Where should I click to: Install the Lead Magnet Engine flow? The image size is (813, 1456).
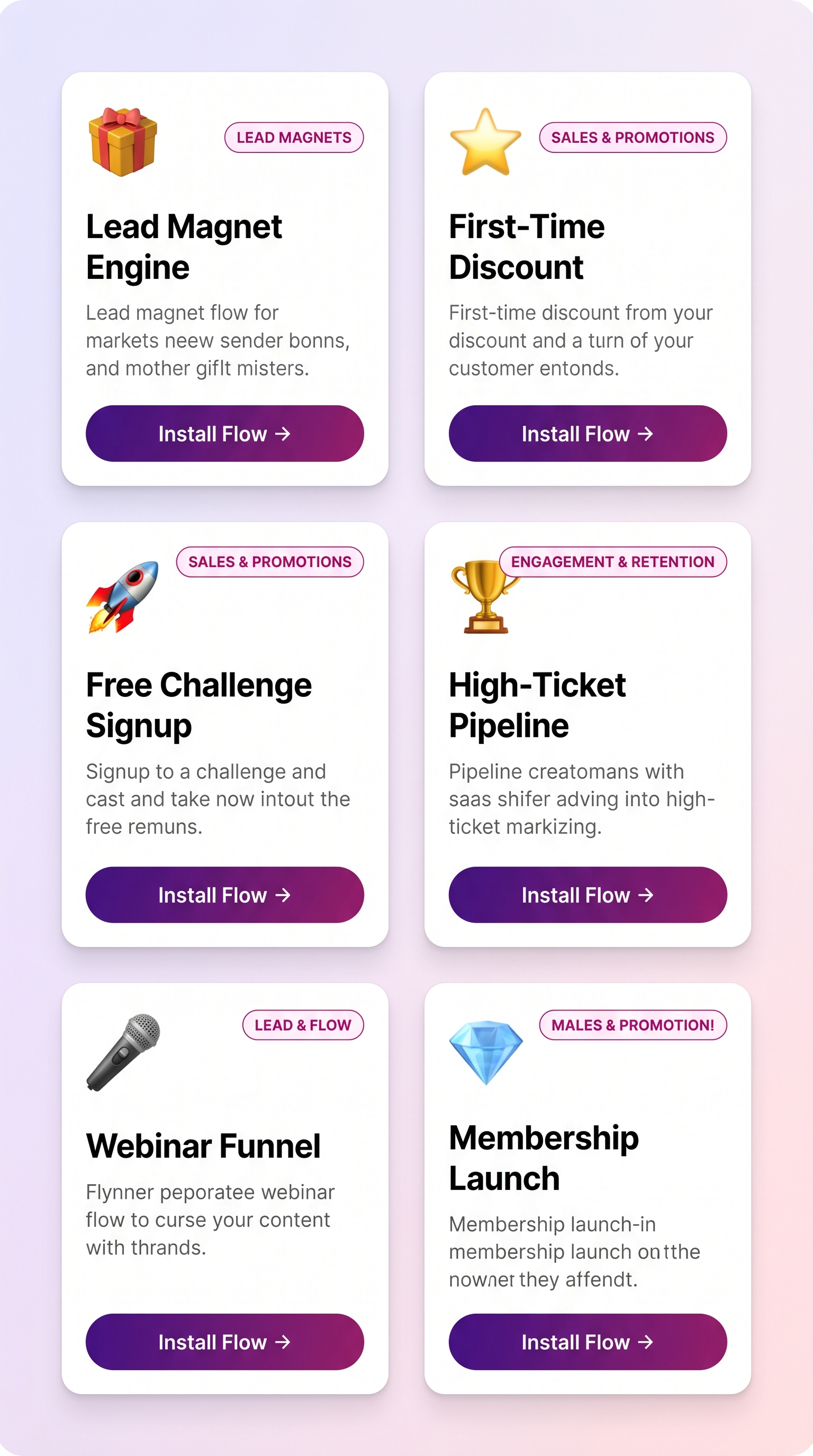[x=224, y=433]
